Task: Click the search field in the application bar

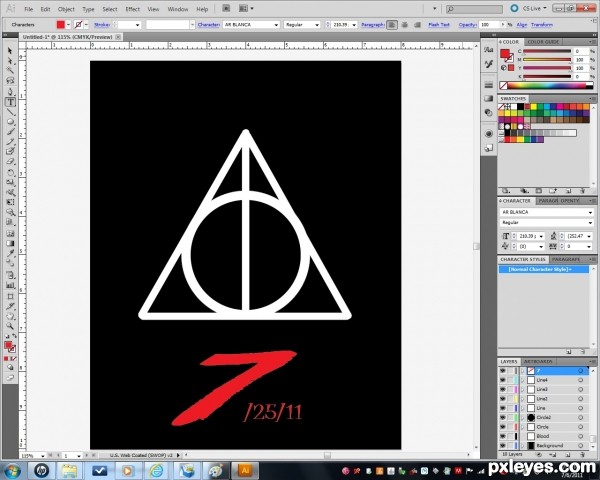Action: click(x=474, y=9)
